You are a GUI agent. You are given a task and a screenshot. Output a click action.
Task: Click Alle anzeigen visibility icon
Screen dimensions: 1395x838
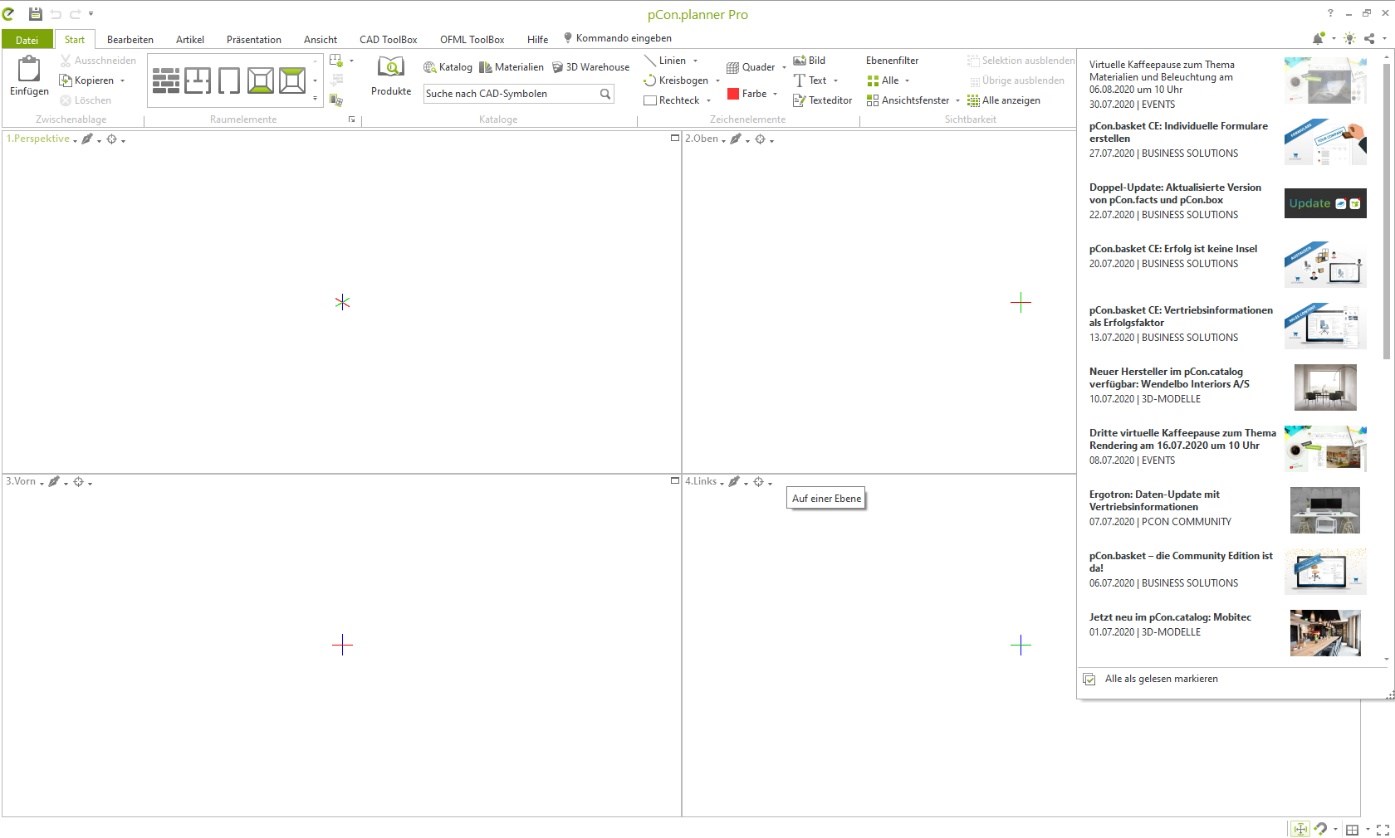pyautogui.click(x=973, y=100)
